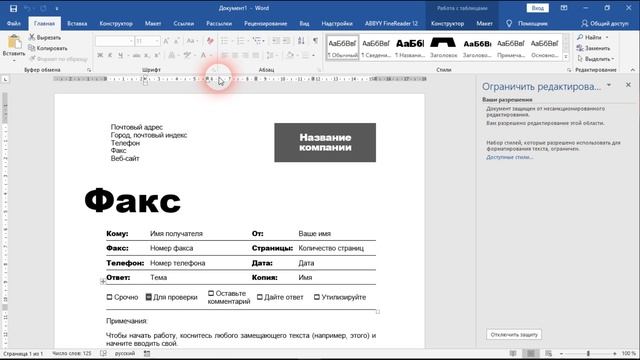This screenshot has width=640, height=360.
Task: Click the Заменить replace button
Action: point(593,48)
